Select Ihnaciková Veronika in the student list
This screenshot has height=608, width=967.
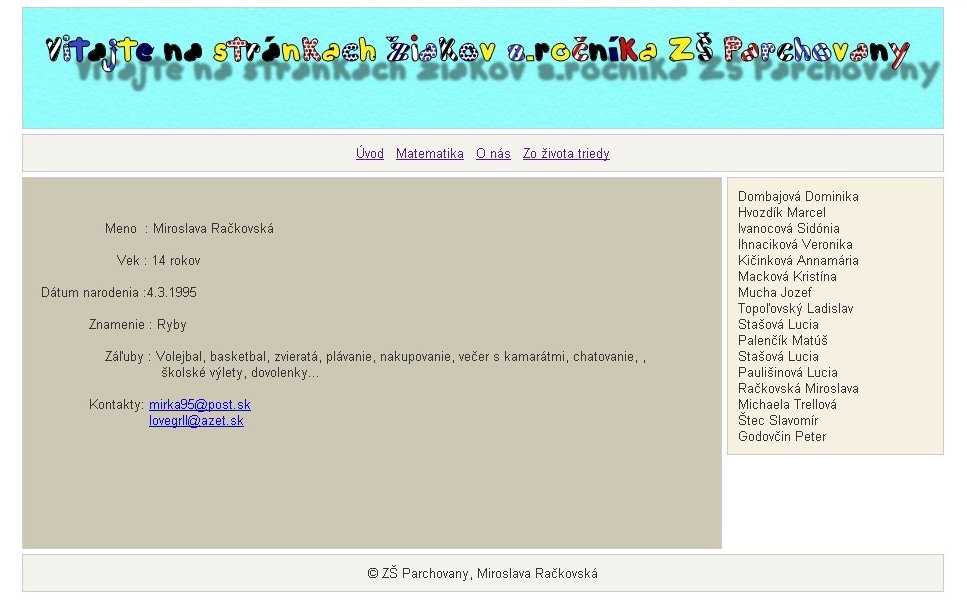point(795,245)
